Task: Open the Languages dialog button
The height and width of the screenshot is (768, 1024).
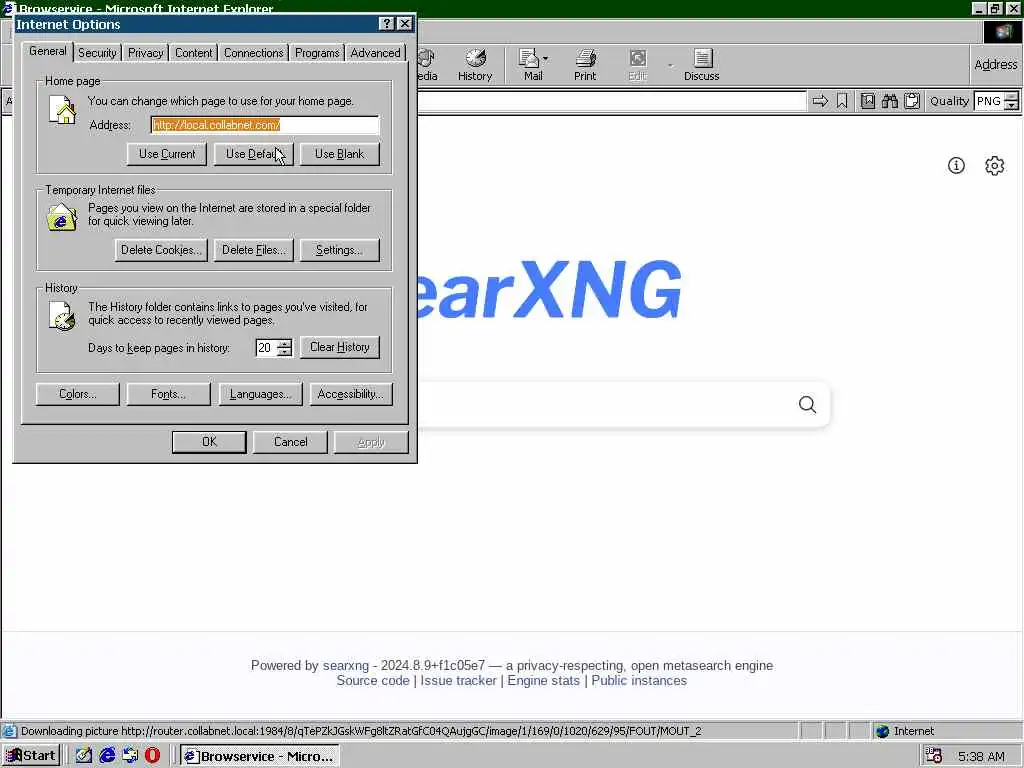Action: pos(261,394)
